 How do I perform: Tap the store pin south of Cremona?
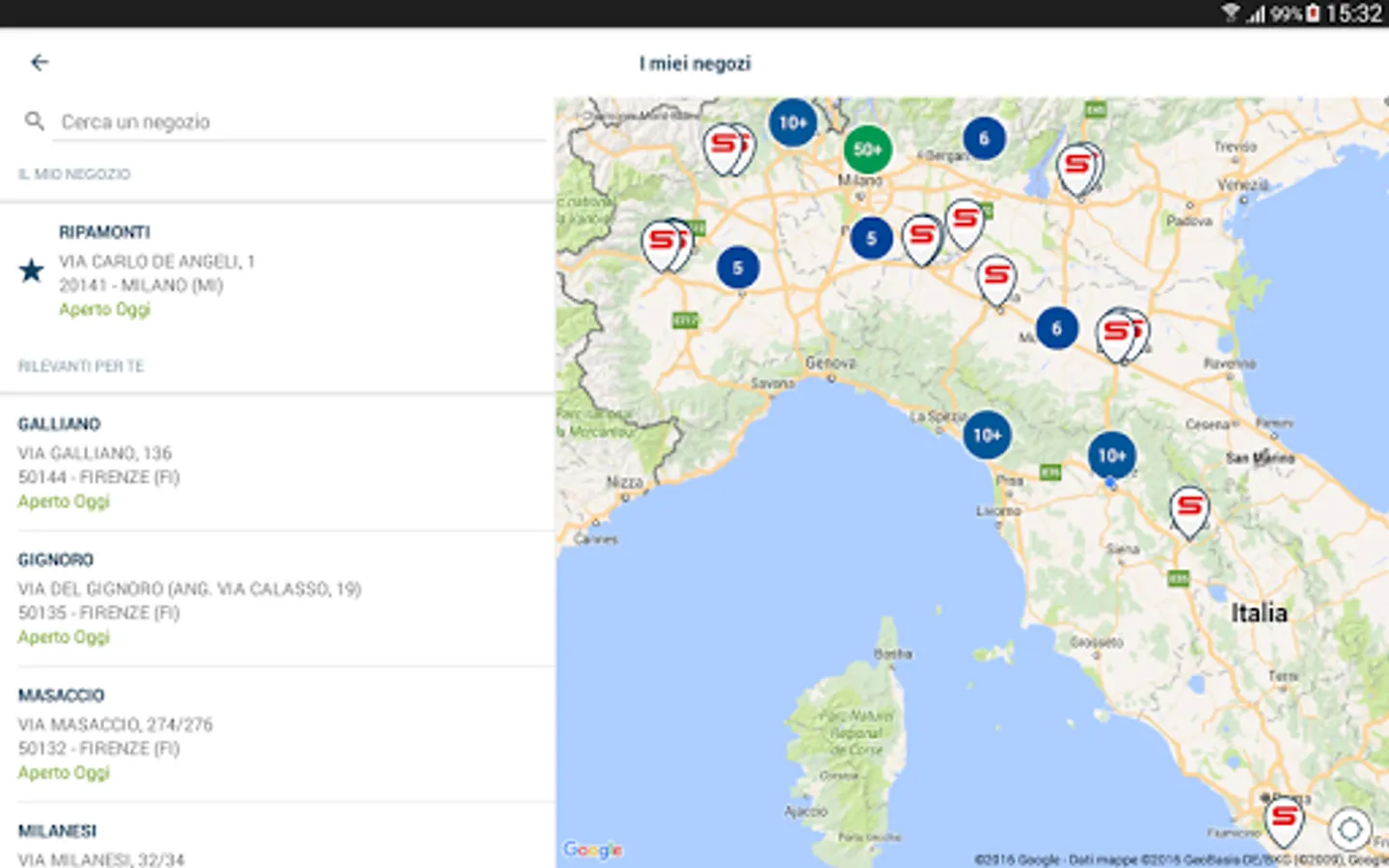click(x=996, y=281)
